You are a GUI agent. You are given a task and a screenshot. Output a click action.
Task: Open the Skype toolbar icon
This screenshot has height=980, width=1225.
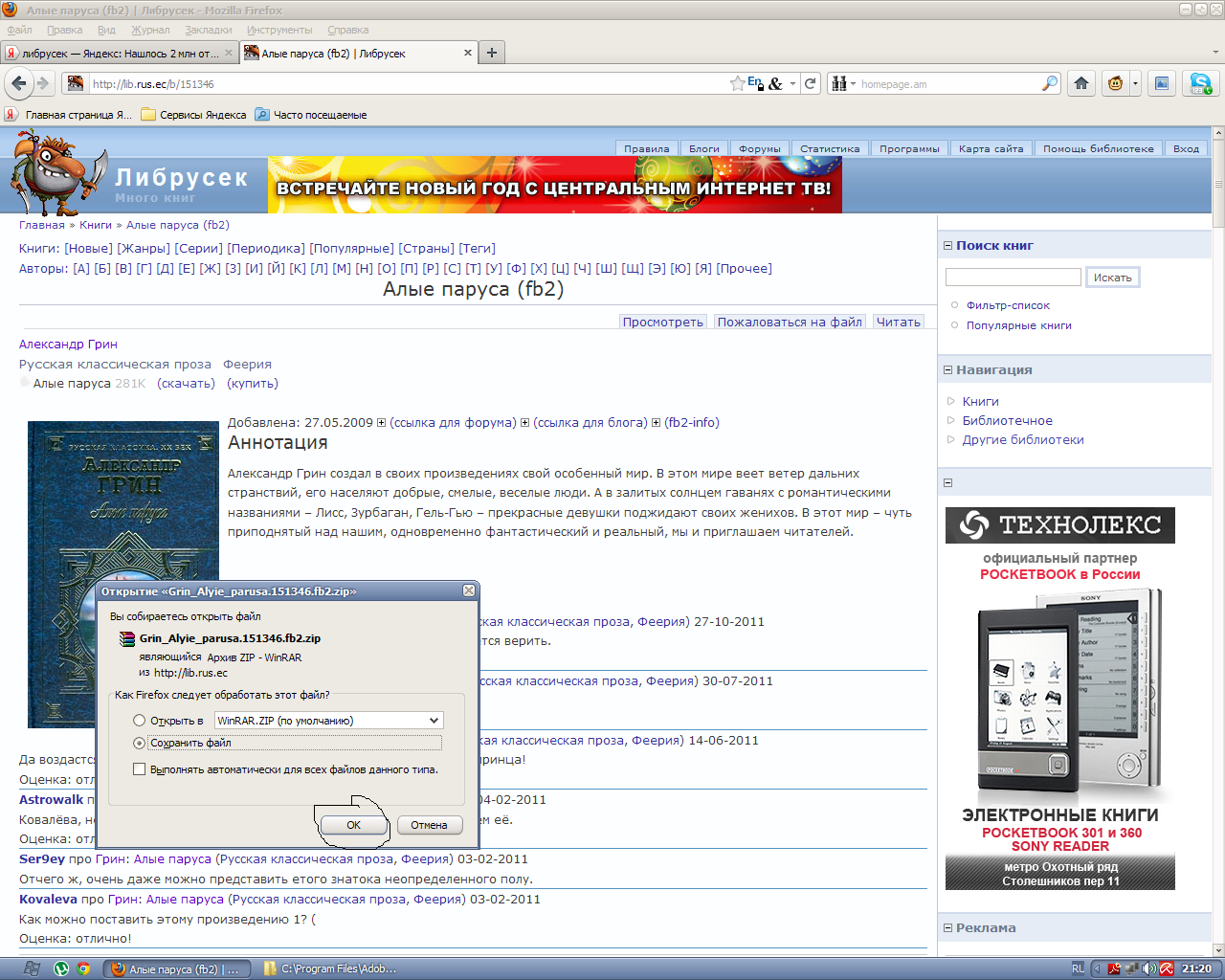[1200, 83]
